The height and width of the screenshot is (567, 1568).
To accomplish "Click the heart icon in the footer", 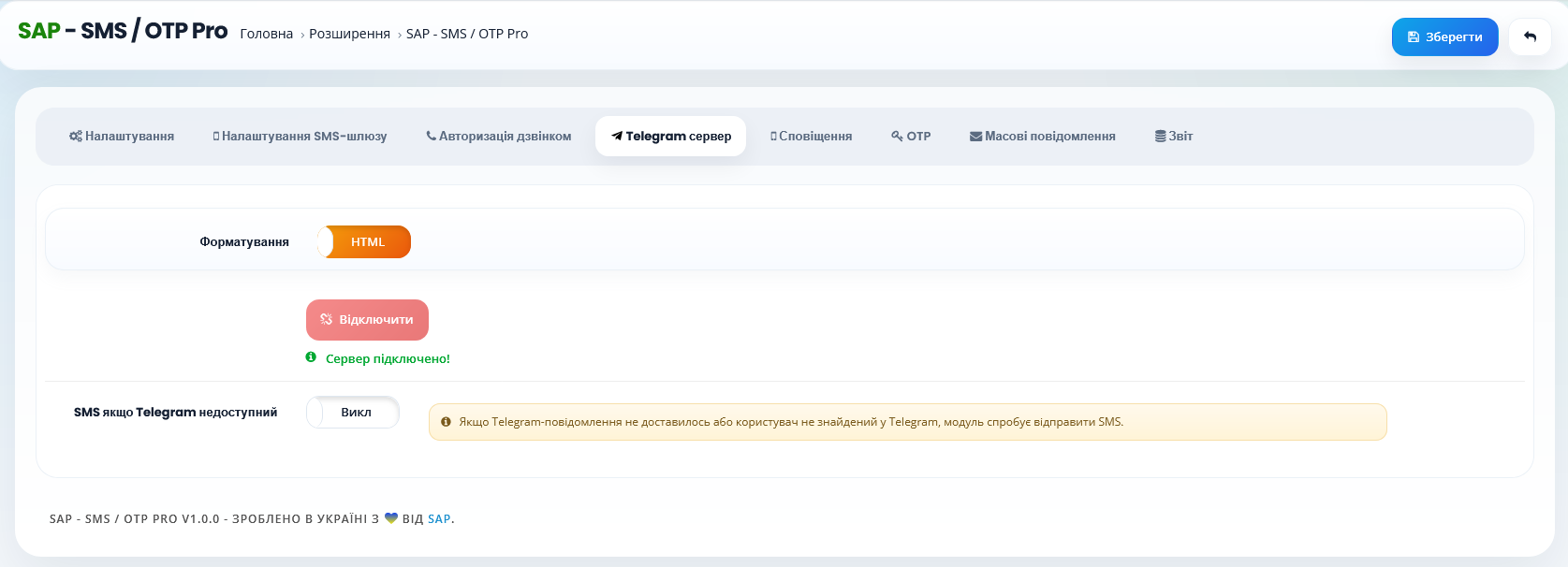I will pyautogui.click(x=391, y=518).
